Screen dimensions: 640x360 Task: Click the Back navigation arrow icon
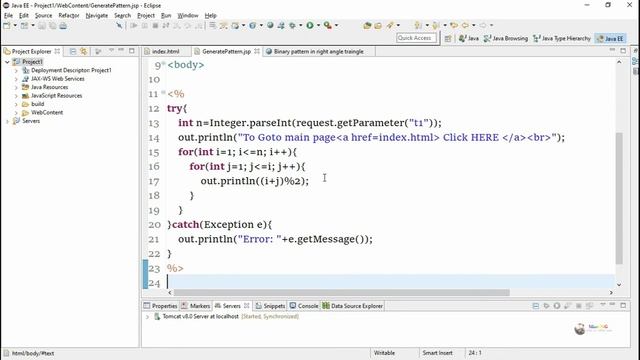pos(465,25)
